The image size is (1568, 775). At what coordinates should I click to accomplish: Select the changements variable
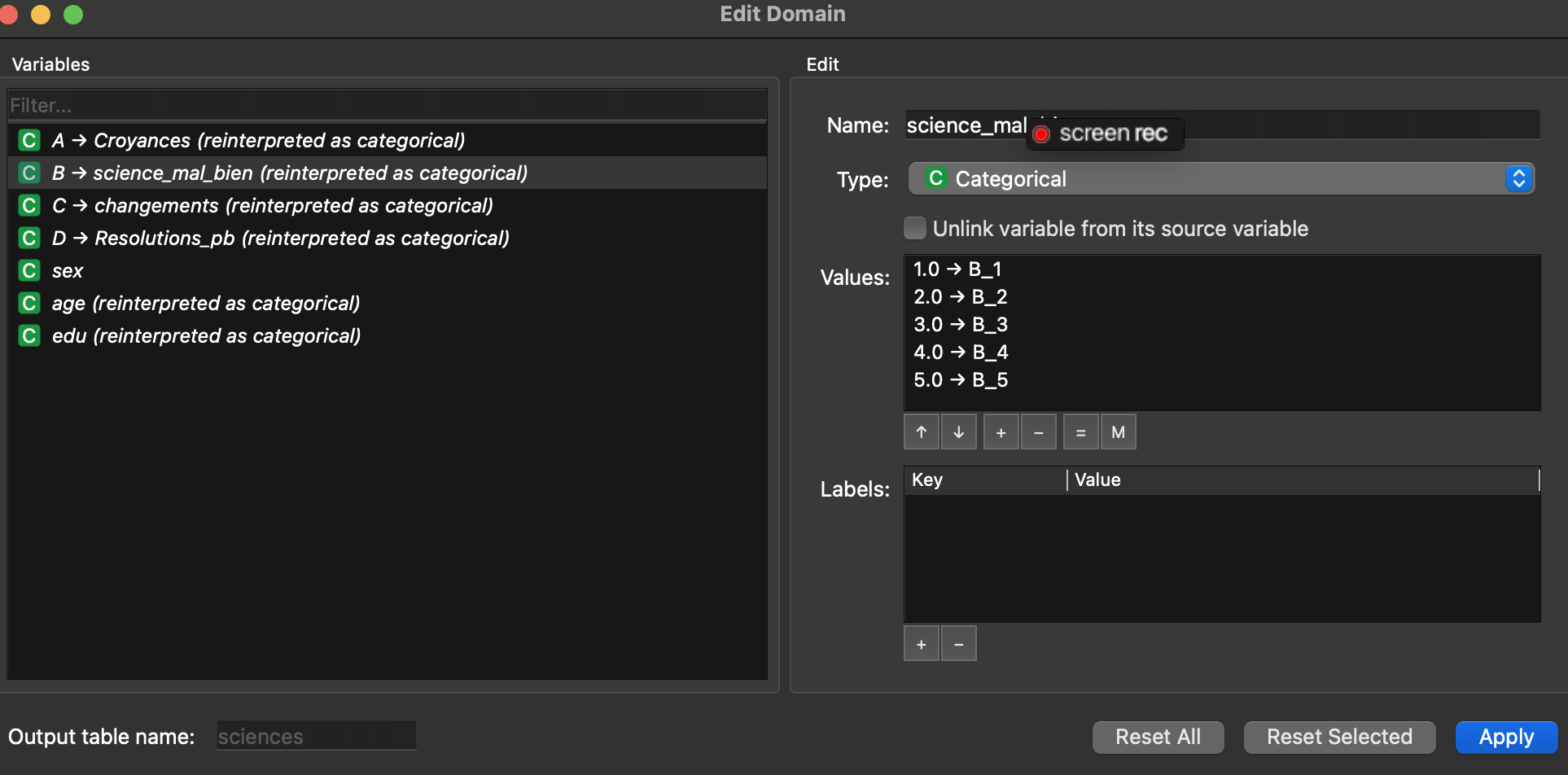pyautogui.click(x=293, y=206)
